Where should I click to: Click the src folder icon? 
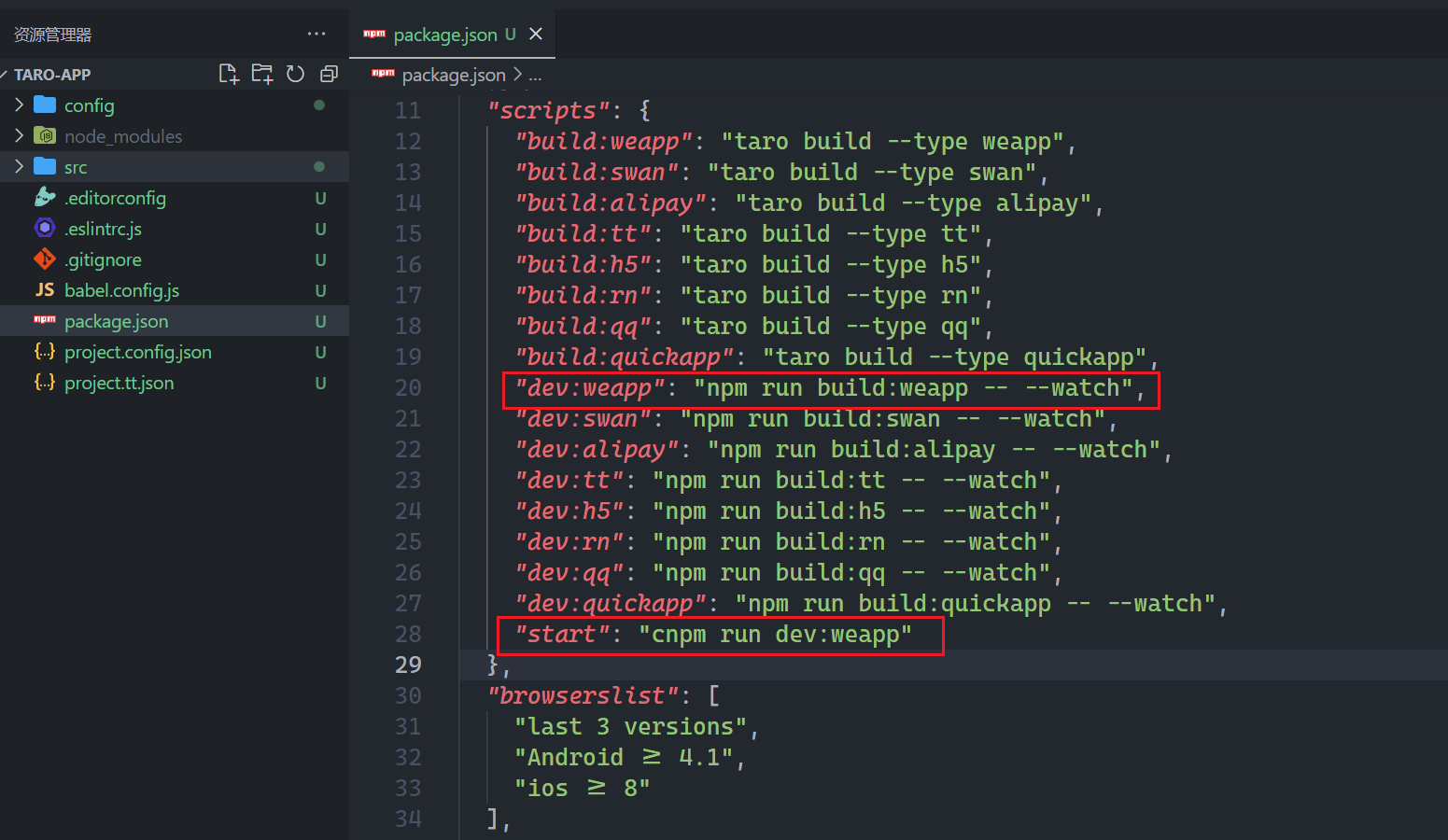coord(45,166)
